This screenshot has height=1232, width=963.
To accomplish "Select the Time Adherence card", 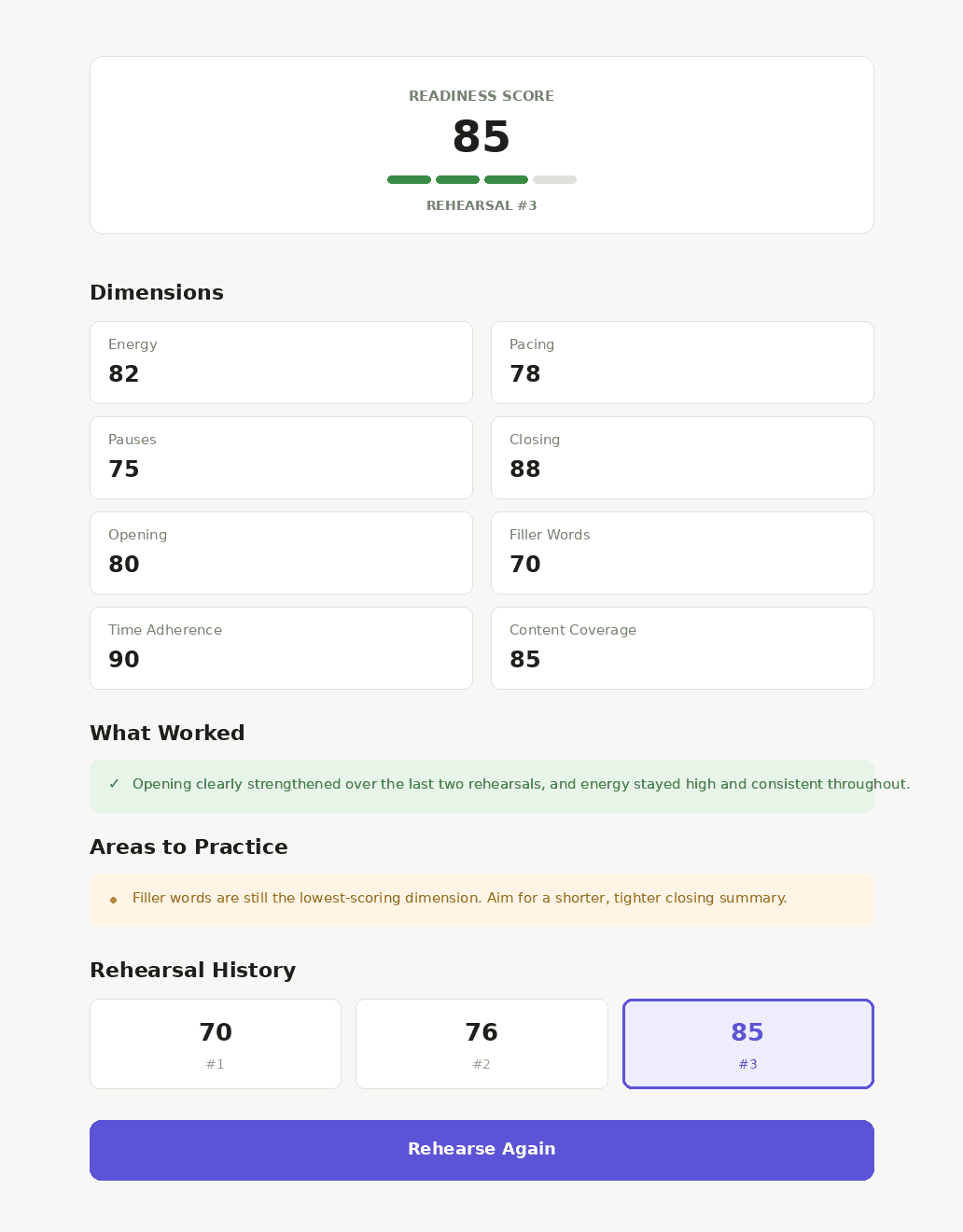I will coord(281,648).
